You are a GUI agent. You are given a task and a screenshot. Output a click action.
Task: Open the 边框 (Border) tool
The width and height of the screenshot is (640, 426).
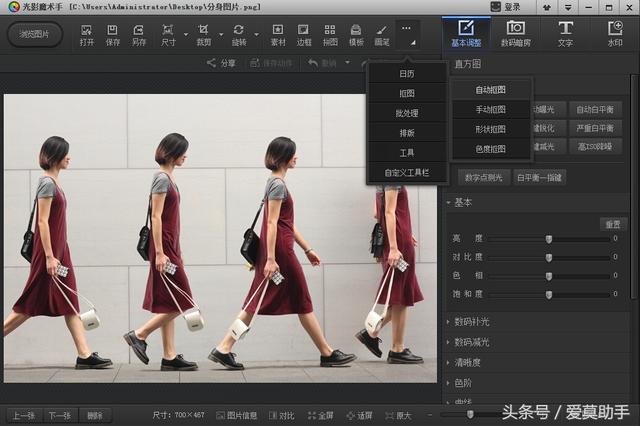(x=304, y=34)
